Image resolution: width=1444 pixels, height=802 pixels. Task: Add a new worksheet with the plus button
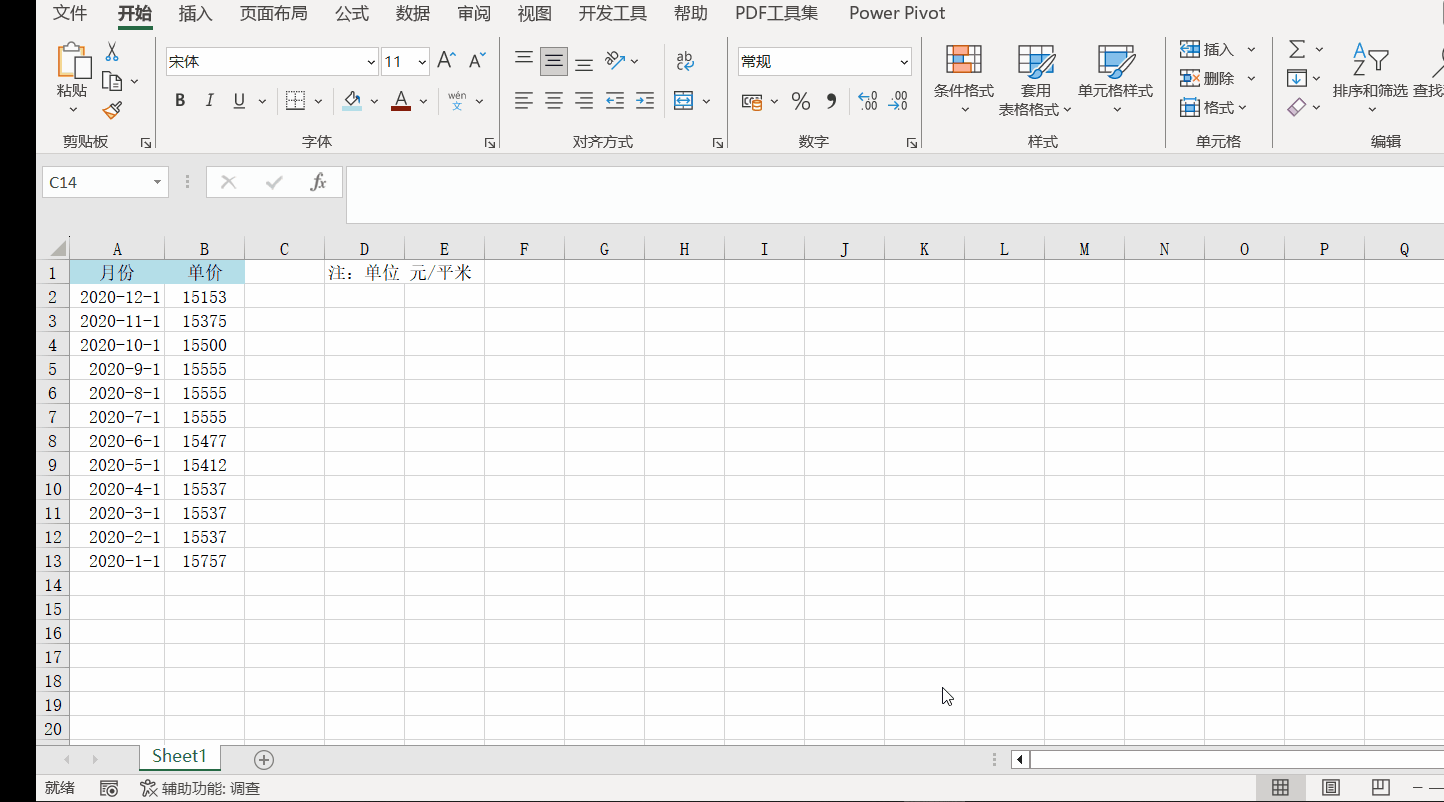pyautogui.click(x=263, y=760)
